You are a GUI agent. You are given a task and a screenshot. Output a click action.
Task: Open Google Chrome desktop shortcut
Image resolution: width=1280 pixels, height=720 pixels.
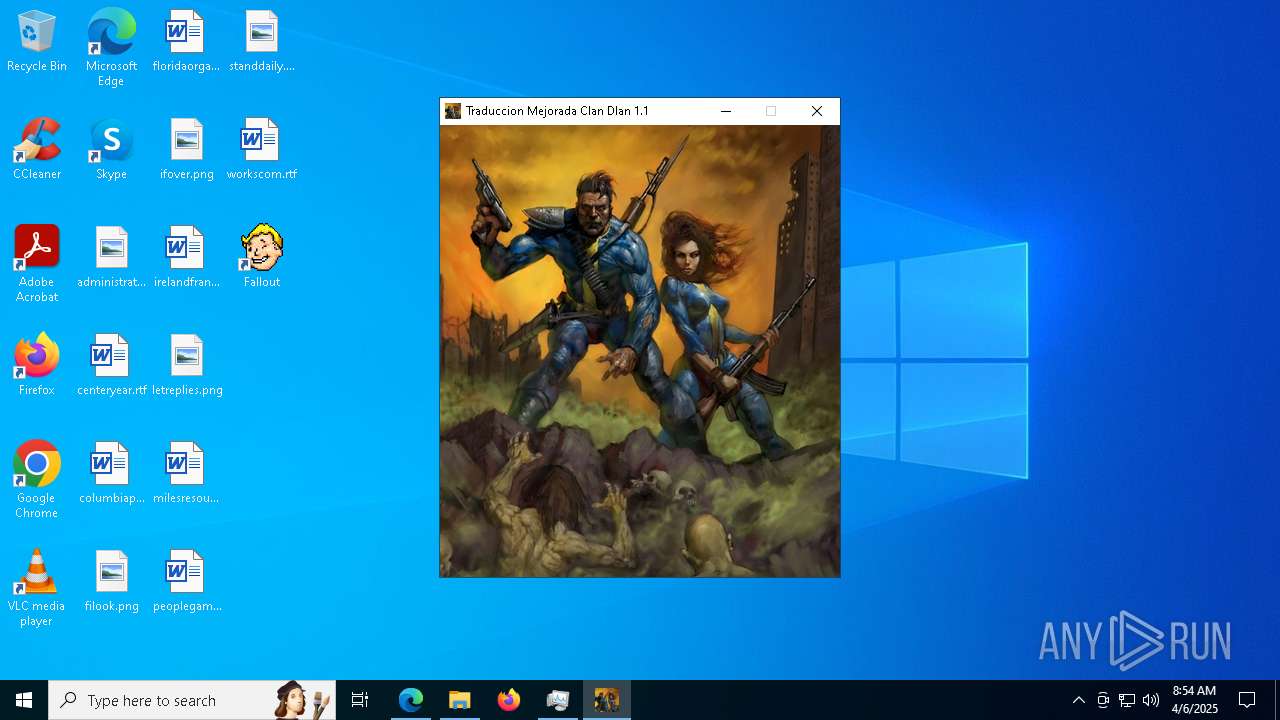tap(37, 480)
